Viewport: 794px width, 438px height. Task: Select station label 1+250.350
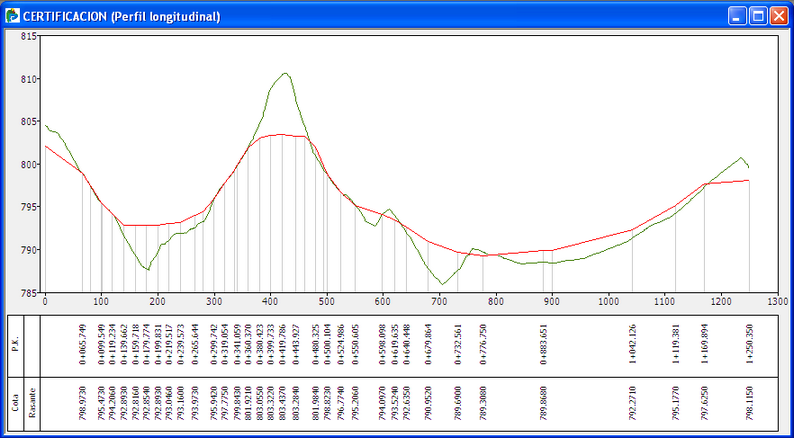(x=749, y=345)
